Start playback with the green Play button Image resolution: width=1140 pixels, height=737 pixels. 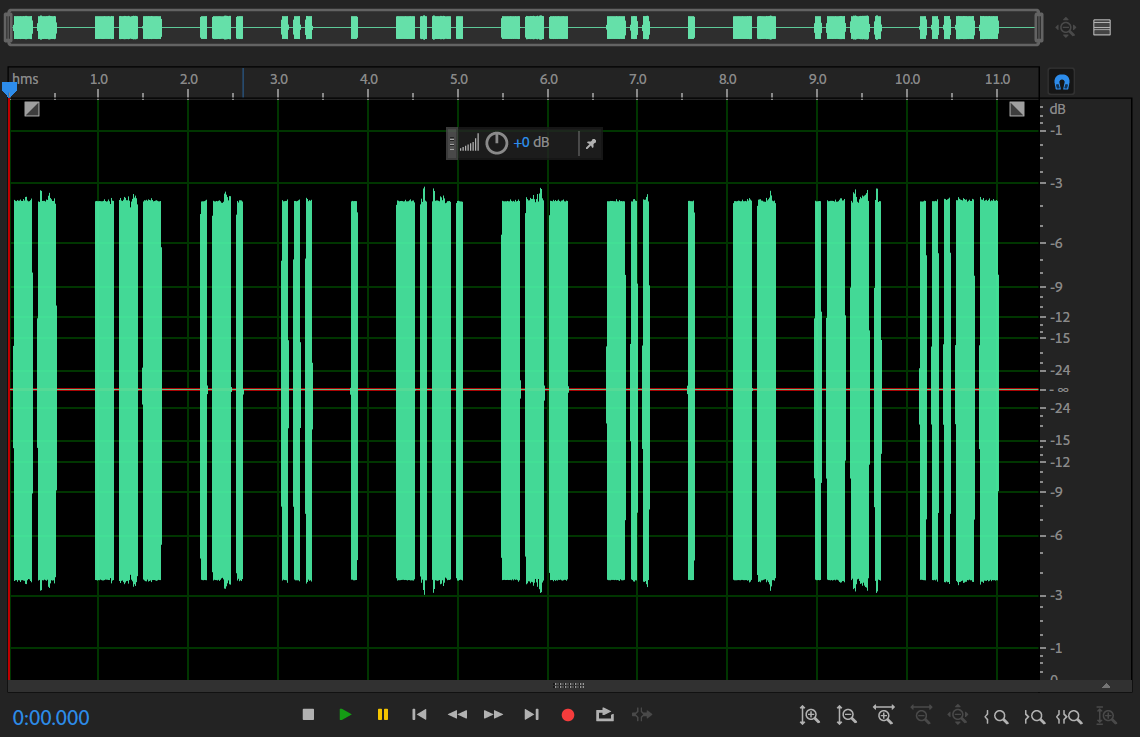(x=345, y=715)
